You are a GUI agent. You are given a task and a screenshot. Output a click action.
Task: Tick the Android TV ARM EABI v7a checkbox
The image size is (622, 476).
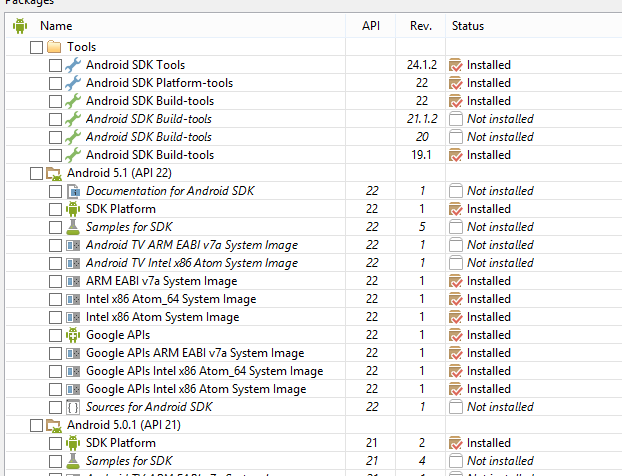[55, 245]
